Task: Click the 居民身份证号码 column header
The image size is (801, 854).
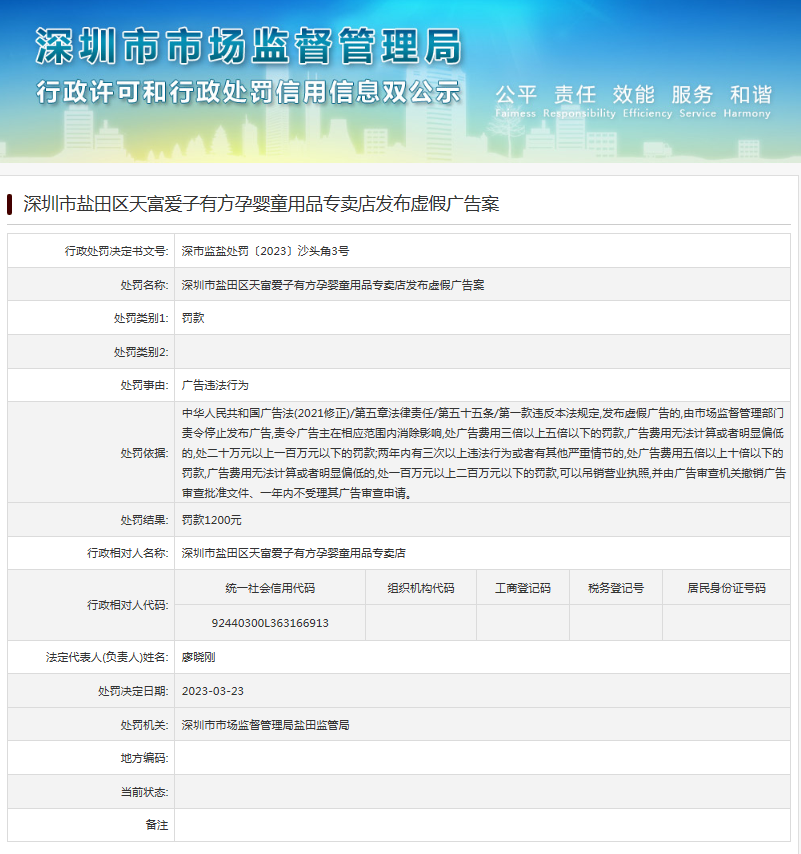Action: (726, 588)
